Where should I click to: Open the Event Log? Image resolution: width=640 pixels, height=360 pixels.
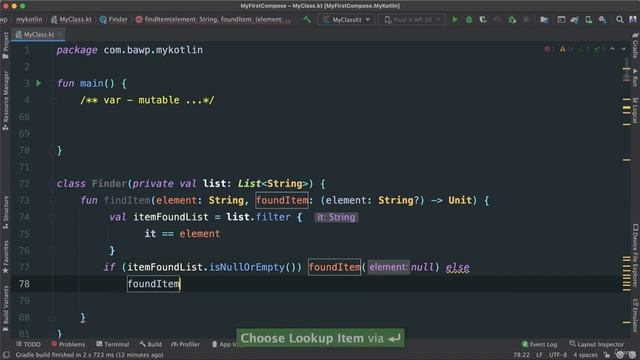click(539, 344)
